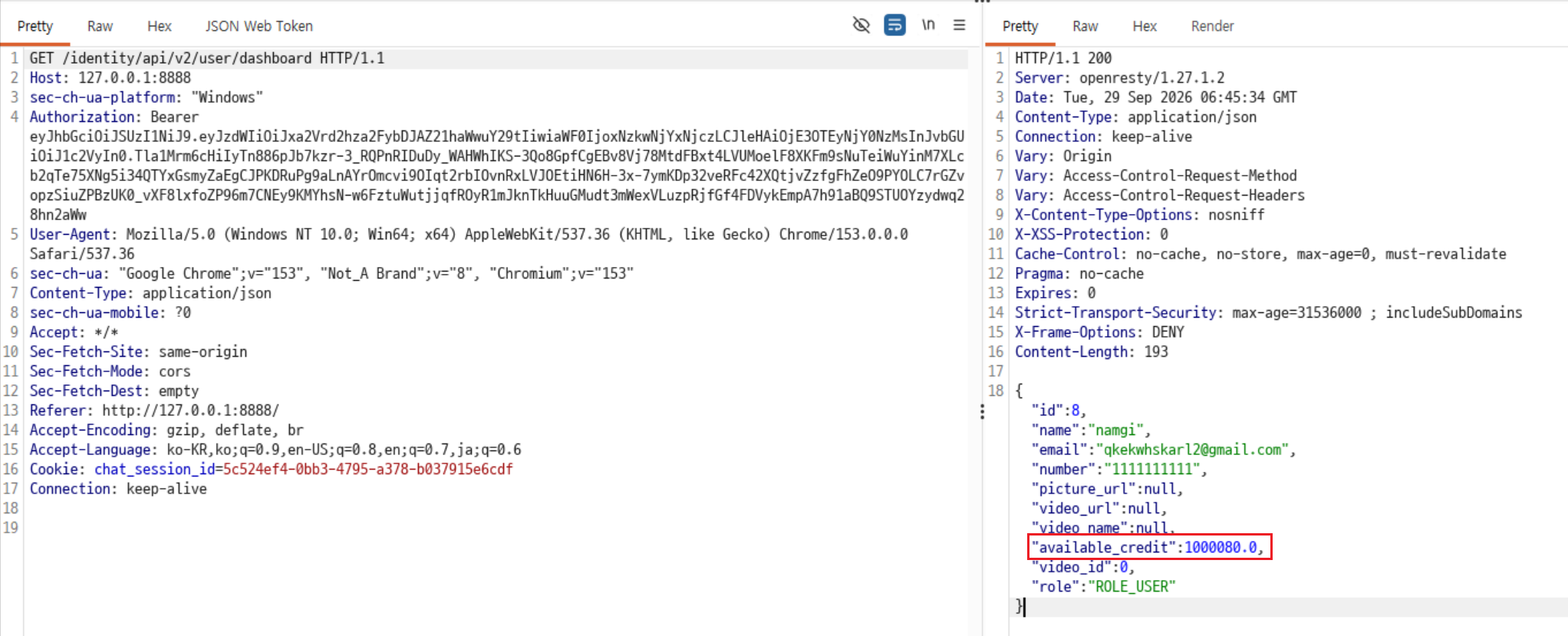Select the request Pretty tab
Screen dimensions: 1568x636
point(35,26)
